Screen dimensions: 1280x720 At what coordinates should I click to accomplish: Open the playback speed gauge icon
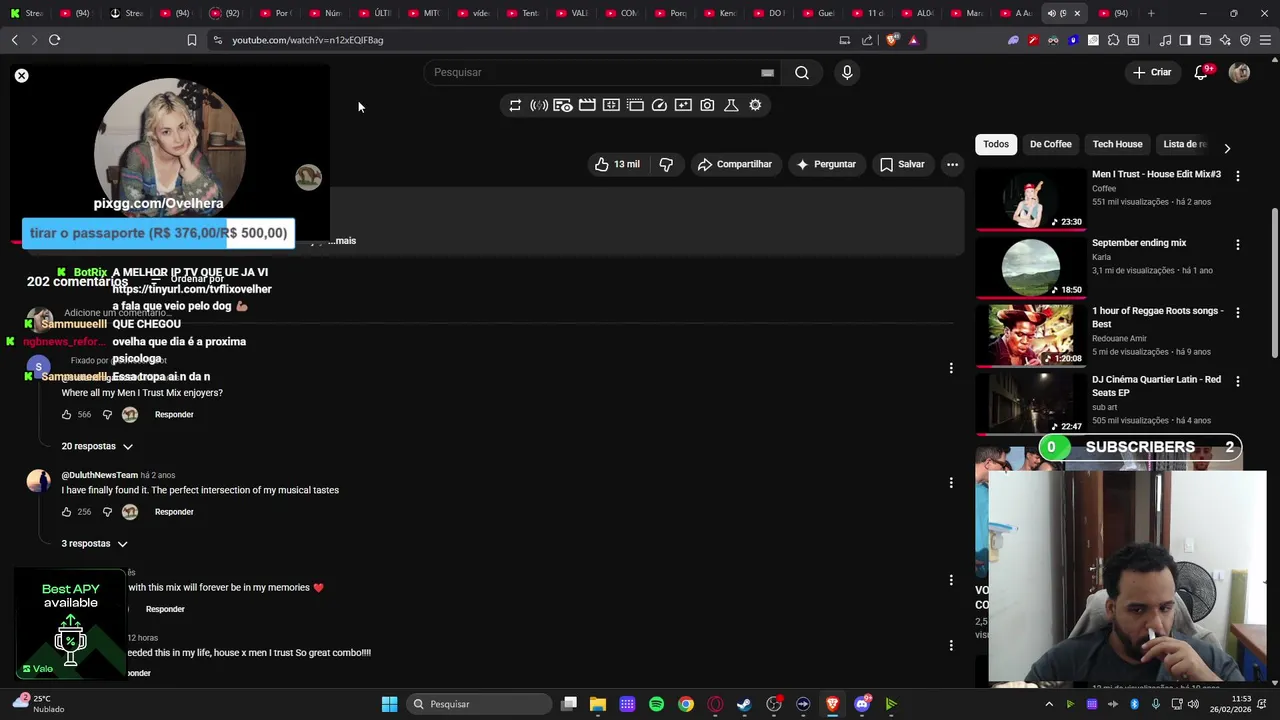pos(659,105)
